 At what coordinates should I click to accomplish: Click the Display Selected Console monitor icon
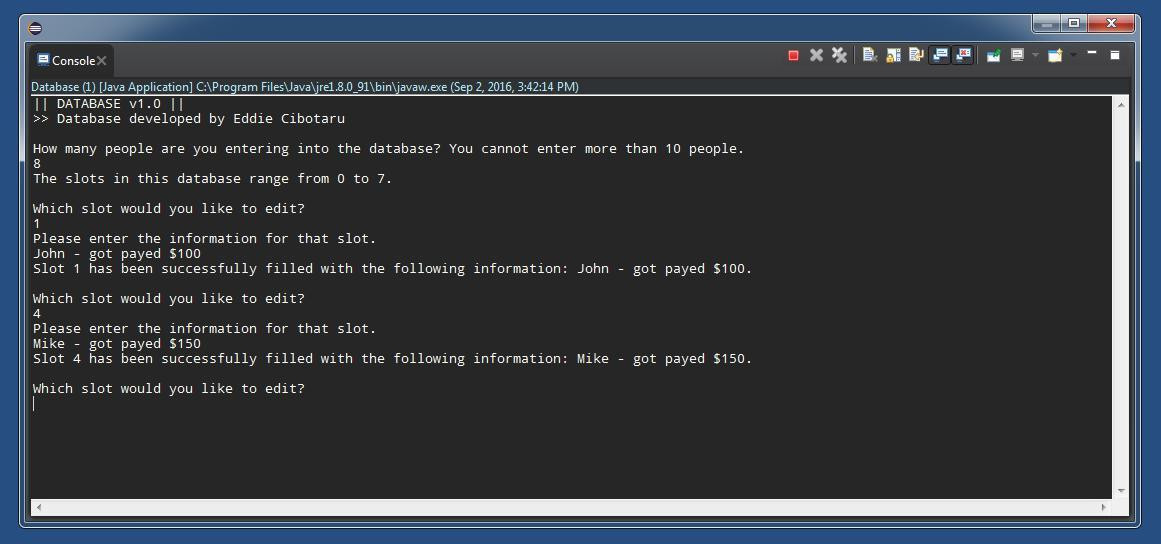click(1017, 56)
